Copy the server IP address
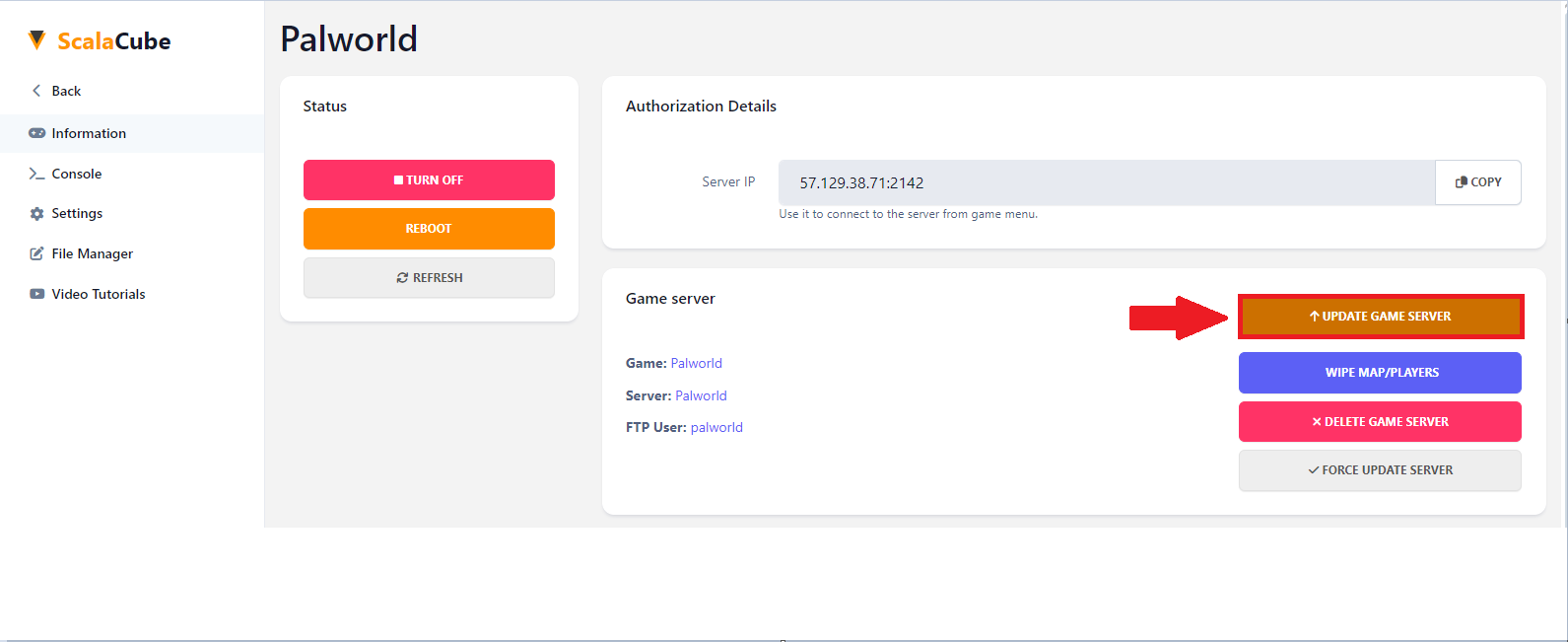 point(1478,182)
